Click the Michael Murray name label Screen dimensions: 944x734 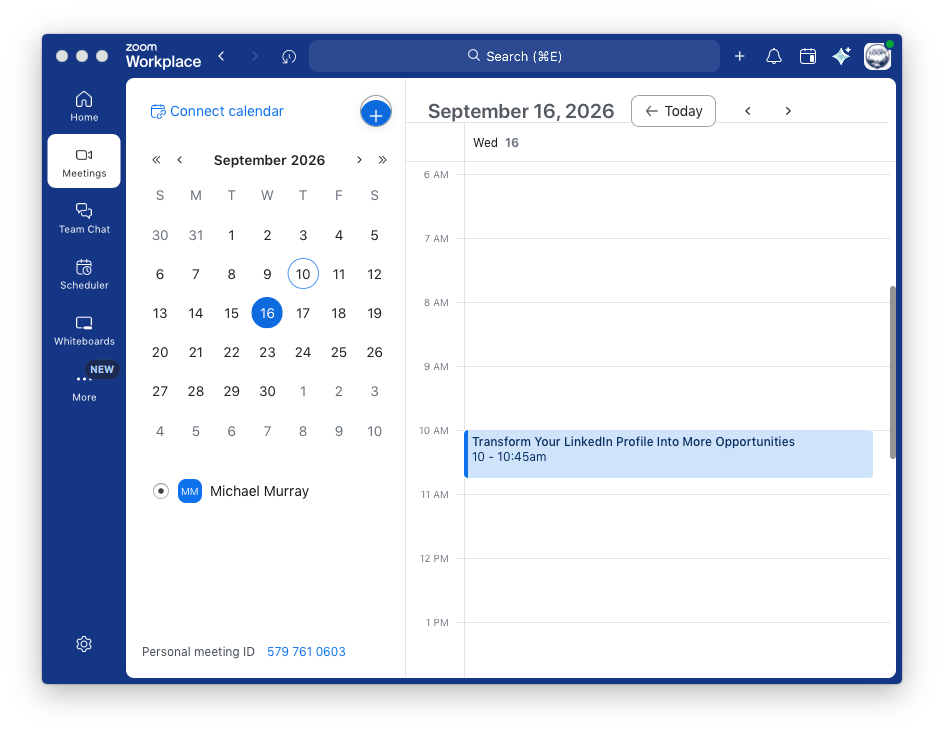tap(259, 491)
